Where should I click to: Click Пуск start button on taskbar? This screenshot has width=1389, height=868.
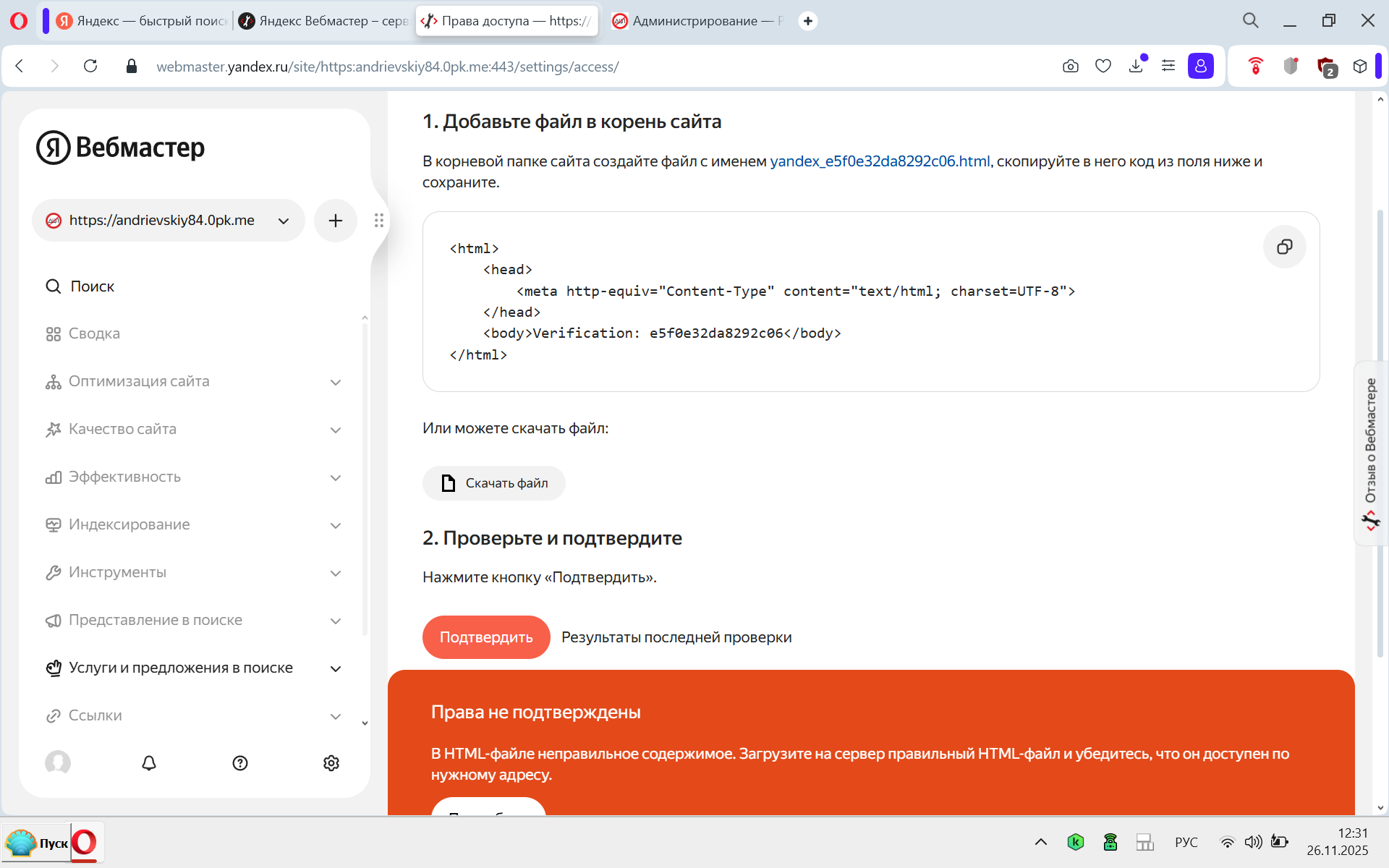coord(38,843)
